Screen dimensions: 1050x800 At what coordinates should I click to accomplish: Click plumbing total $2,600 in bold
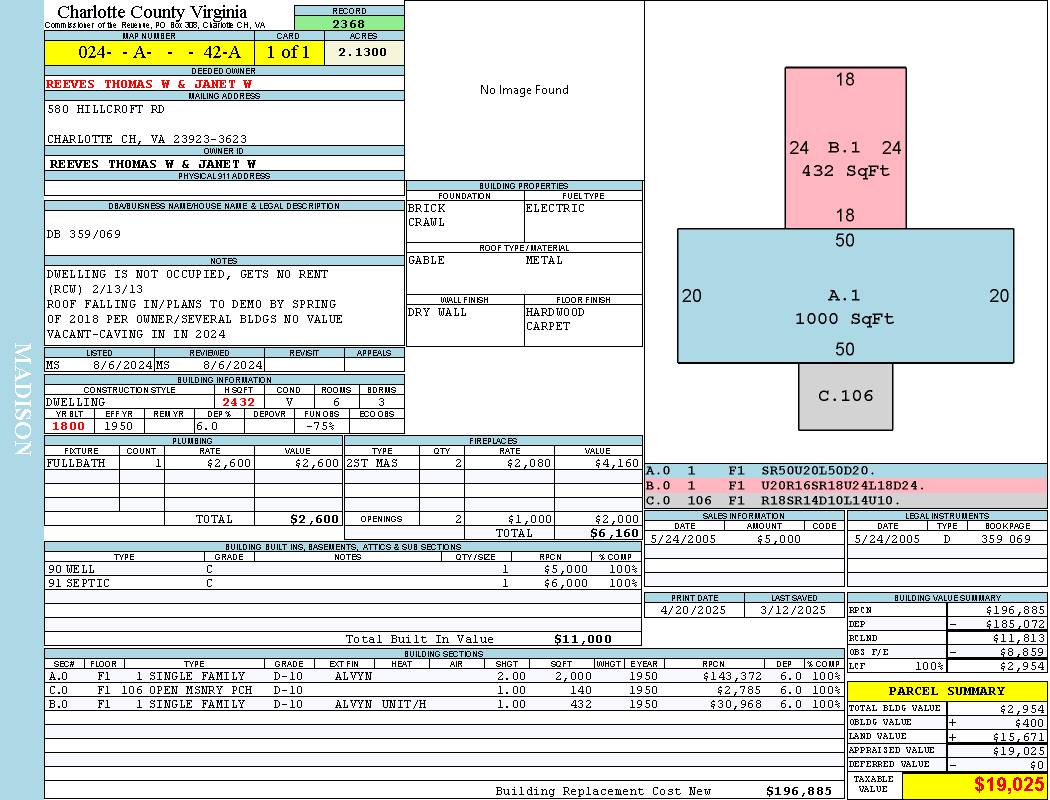(314, 519)
